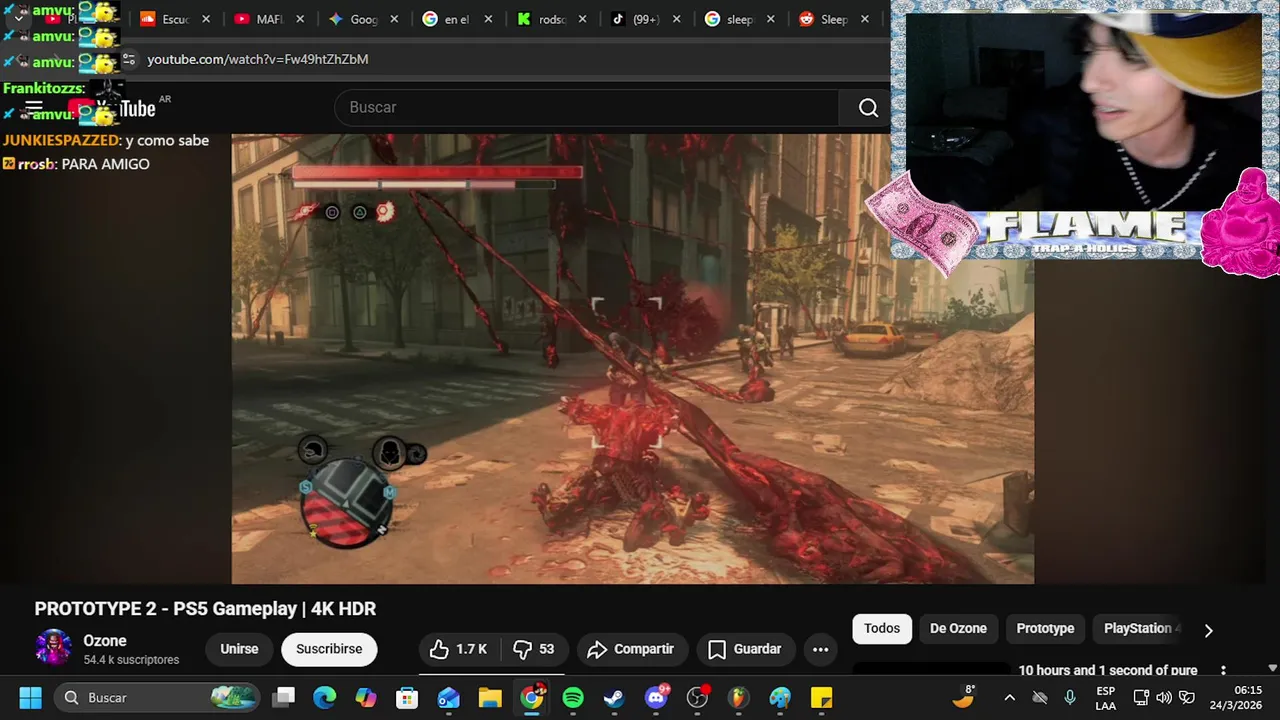Launch Microsoft Edge from the taskbar
This screenshot has height=720, width=1280.
[324, 697]
